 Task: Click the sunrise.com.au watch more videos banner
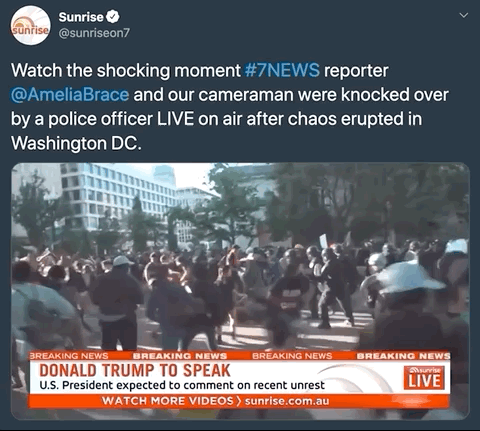(x=215, y=401)
